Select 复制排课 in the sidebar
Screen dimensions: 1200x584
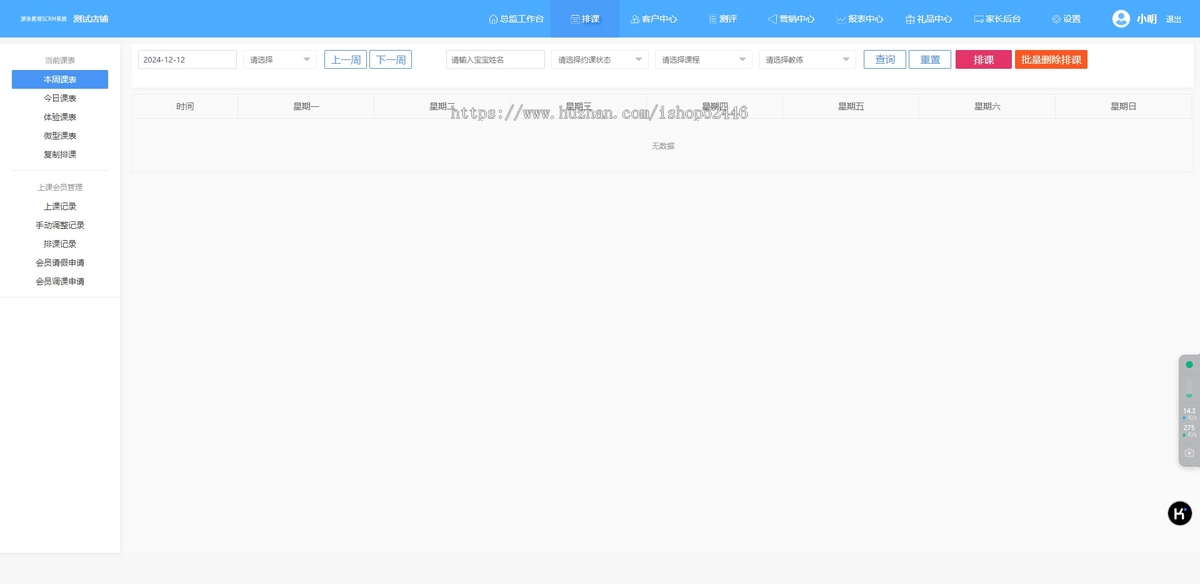point(60,155)
